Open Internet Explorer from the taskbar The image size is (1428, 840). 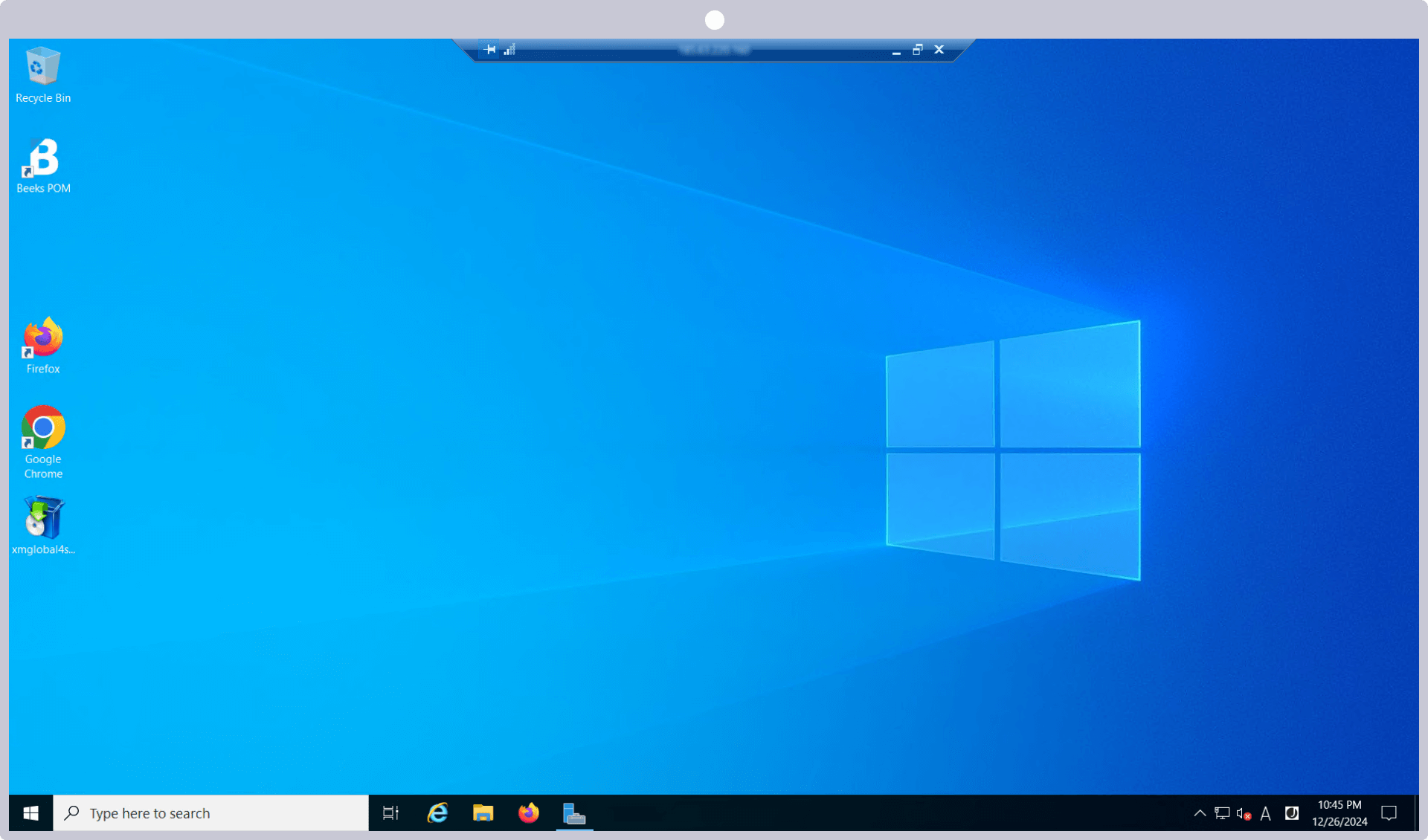[x=437, y=813]
